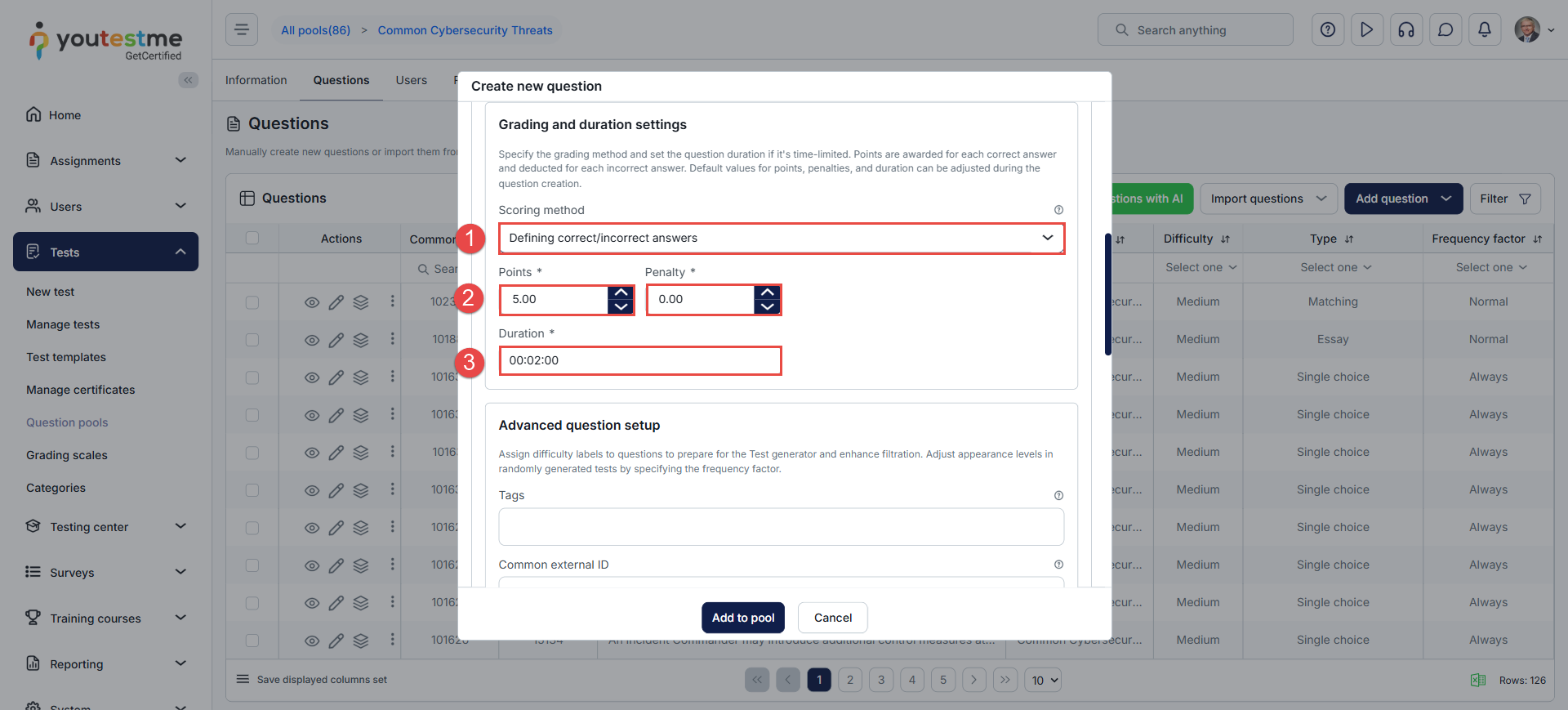Click the user profile avatar

point(1527,30)
